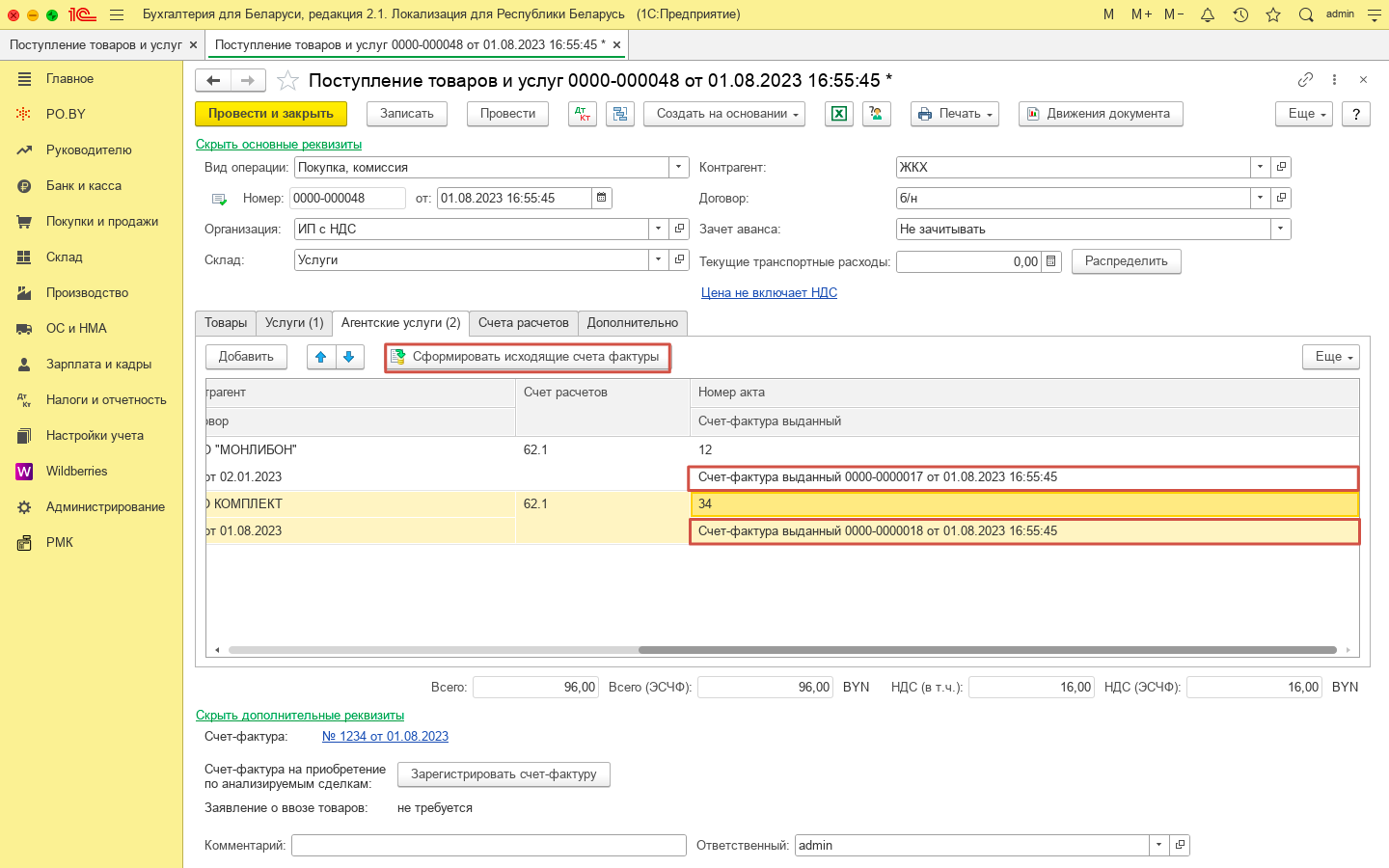The image size is (1389, 868).
Task: Add document to favorites with star
Action: 287,81
